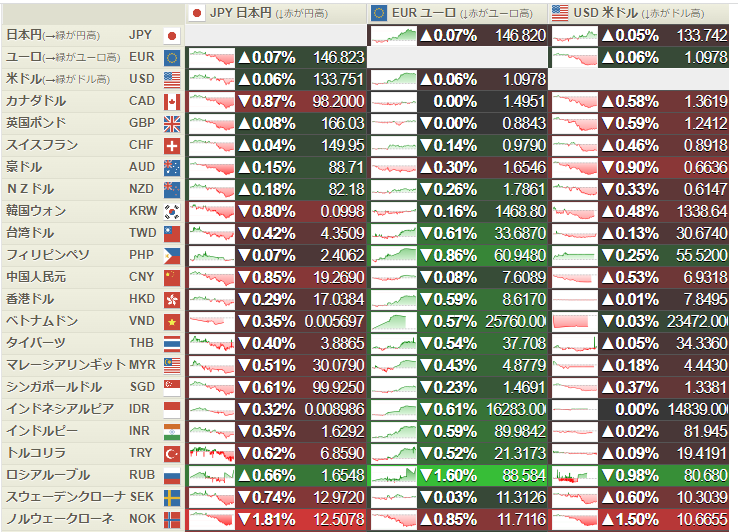Click the RUB/EUR rate cell 88.584
This screenshot has height=532, width=738.
pos(523,475)
